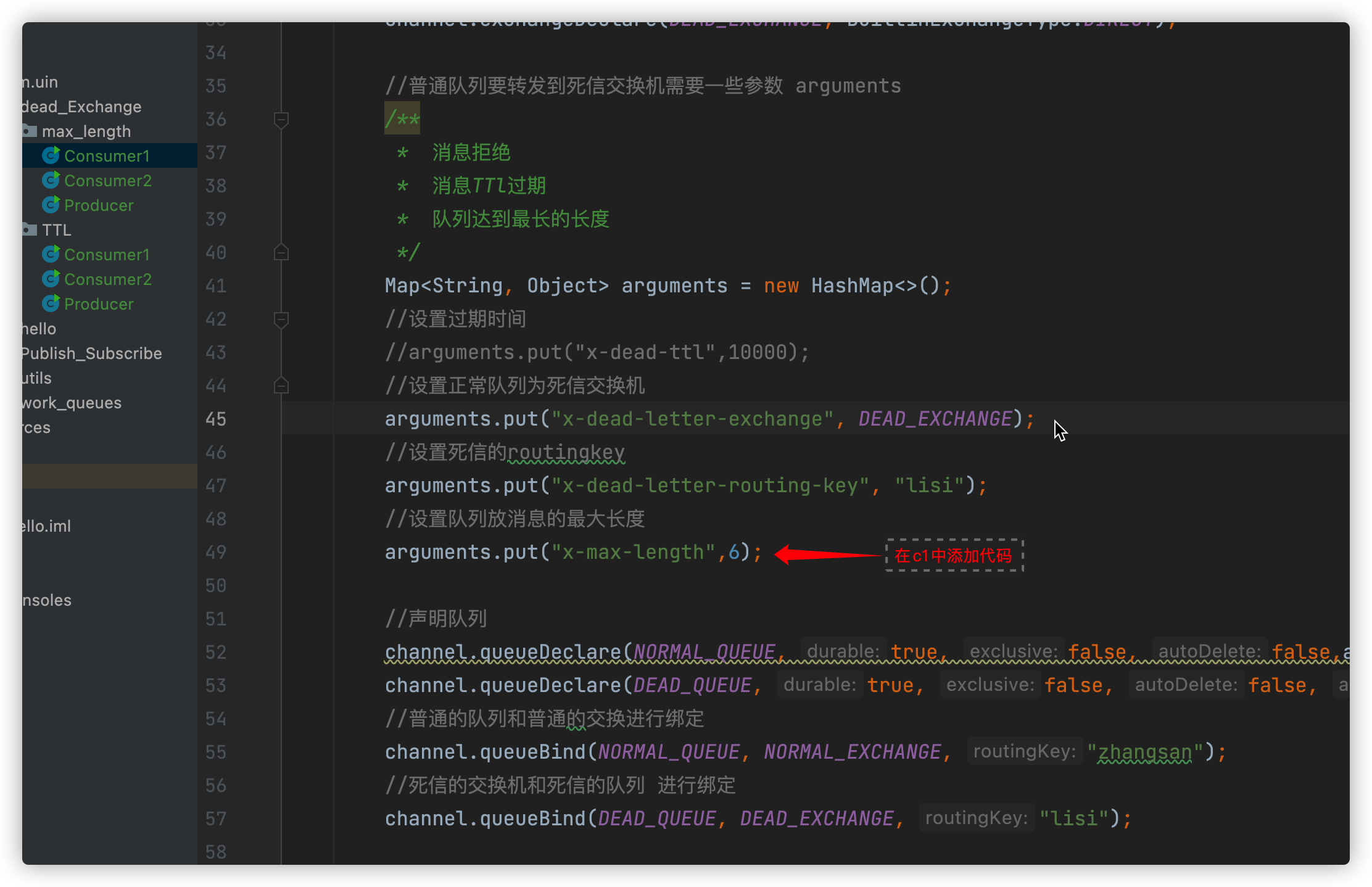Click "x-dead-letter-exchange" string literal
1372x887 pixels.
click(x=692, y=419)
